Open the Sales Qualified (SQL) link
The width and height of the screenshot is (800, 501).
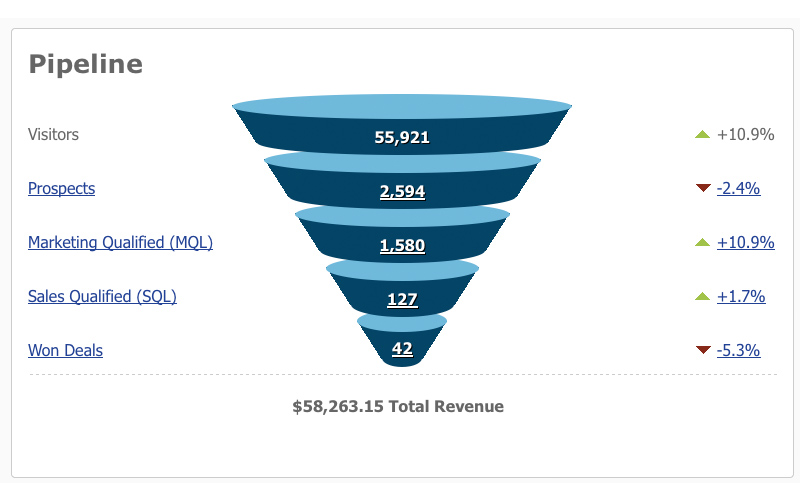102,296
